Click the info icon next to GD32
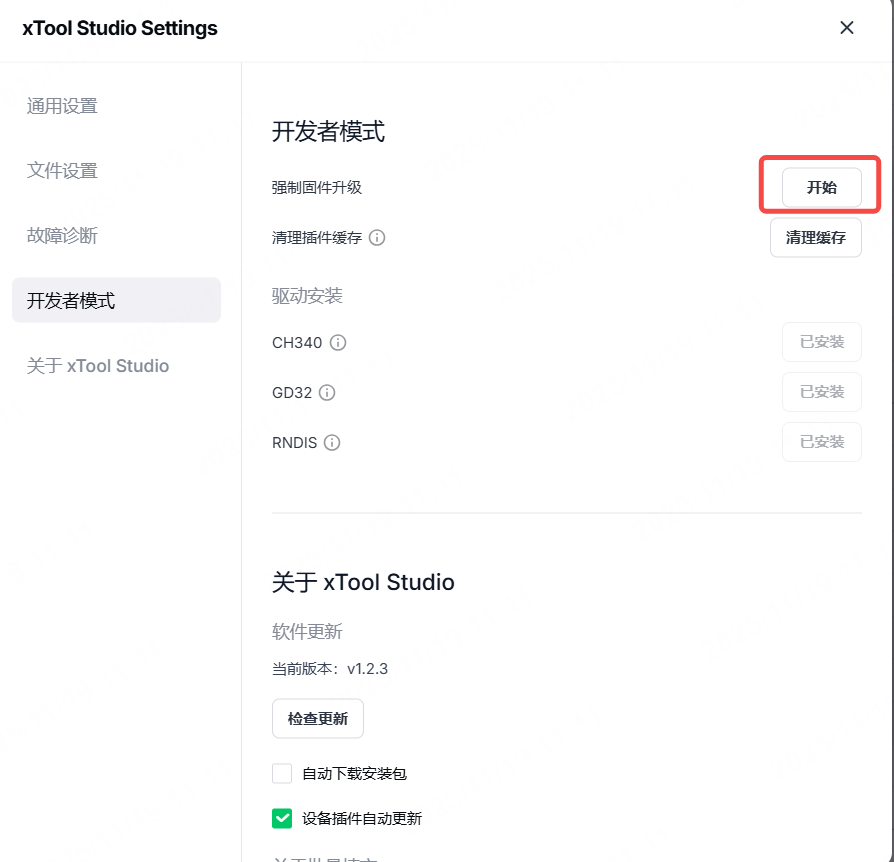894x862 pixels. (327, 393)
